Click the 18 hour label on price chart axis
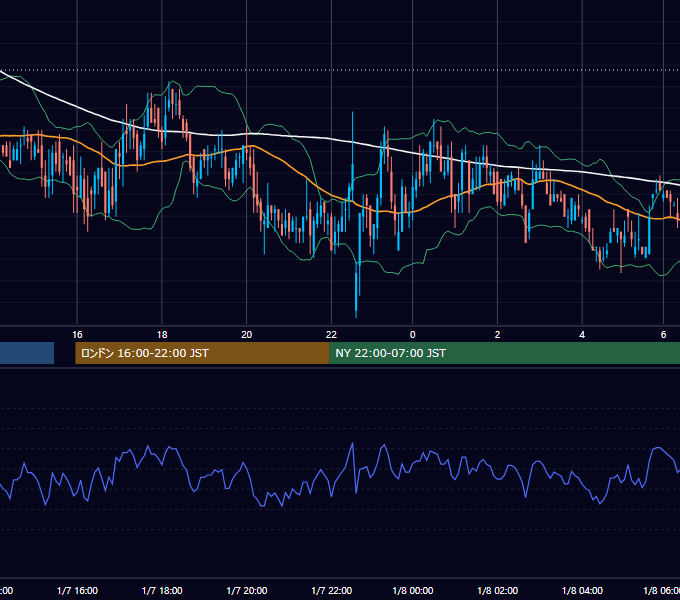 coord(162,335)
